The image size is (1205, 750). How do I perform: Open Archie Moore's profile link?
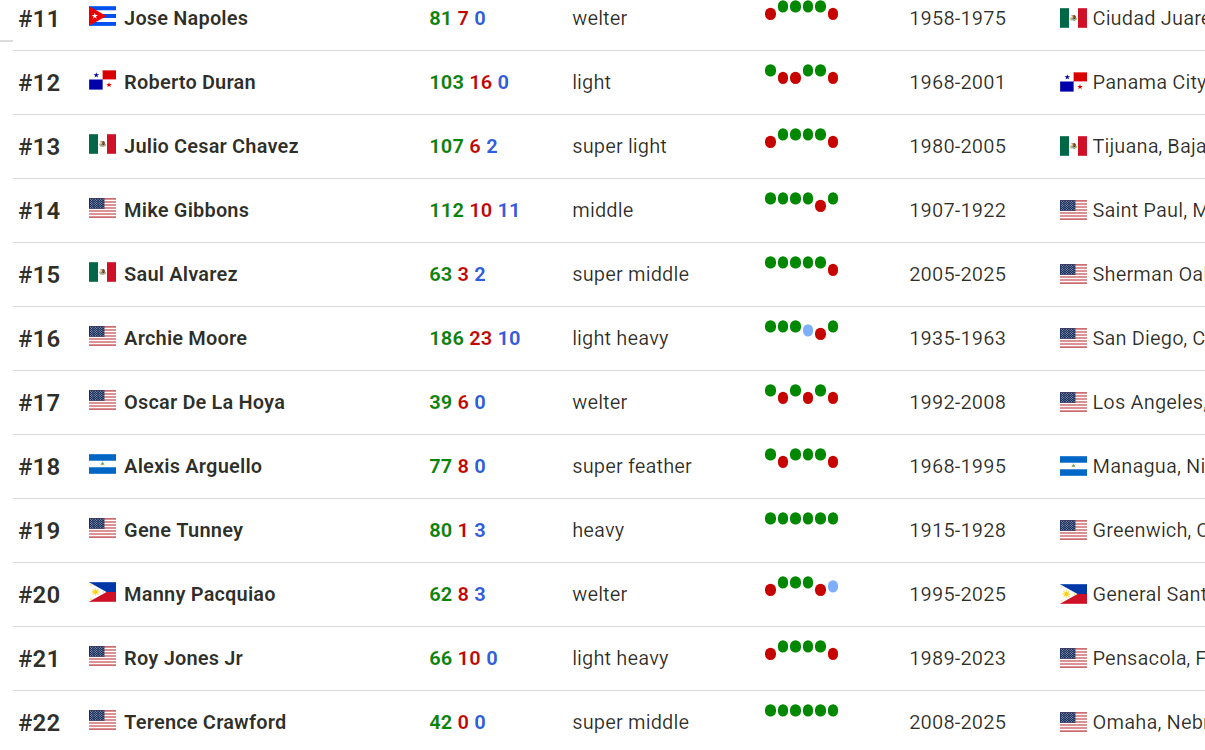(x=185, y=338)
